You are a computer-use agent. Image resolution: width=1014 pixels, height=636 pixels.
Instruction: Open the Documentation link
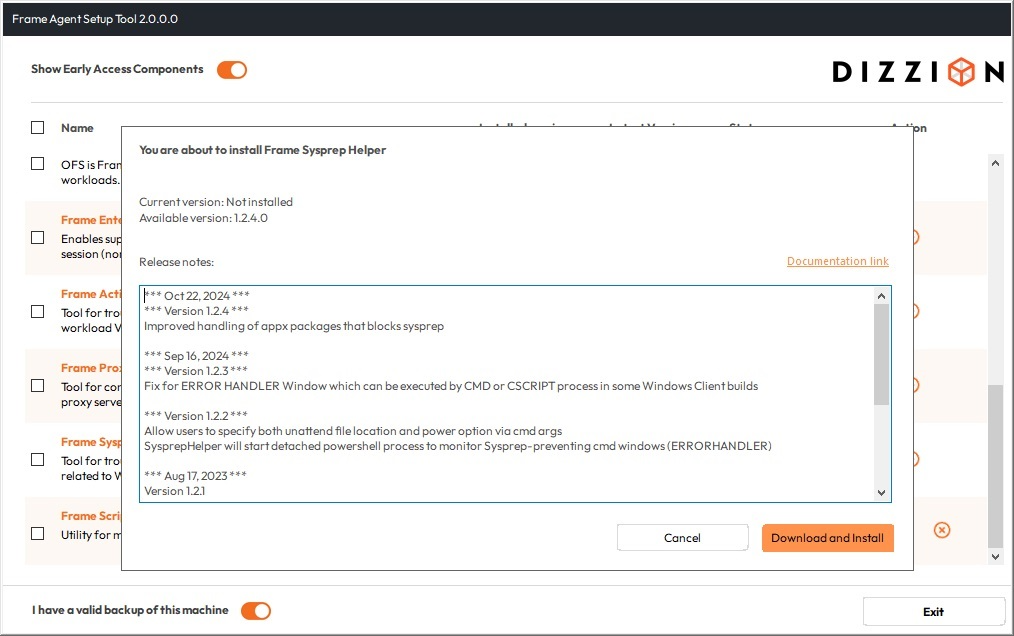pos(837,261)
